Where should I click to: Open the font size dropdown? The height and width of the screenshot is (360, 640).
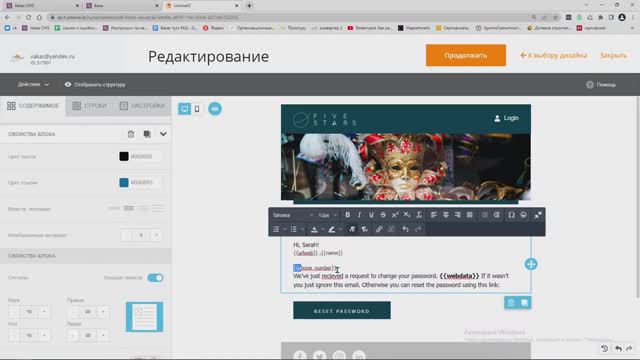[x=328, y=215]
